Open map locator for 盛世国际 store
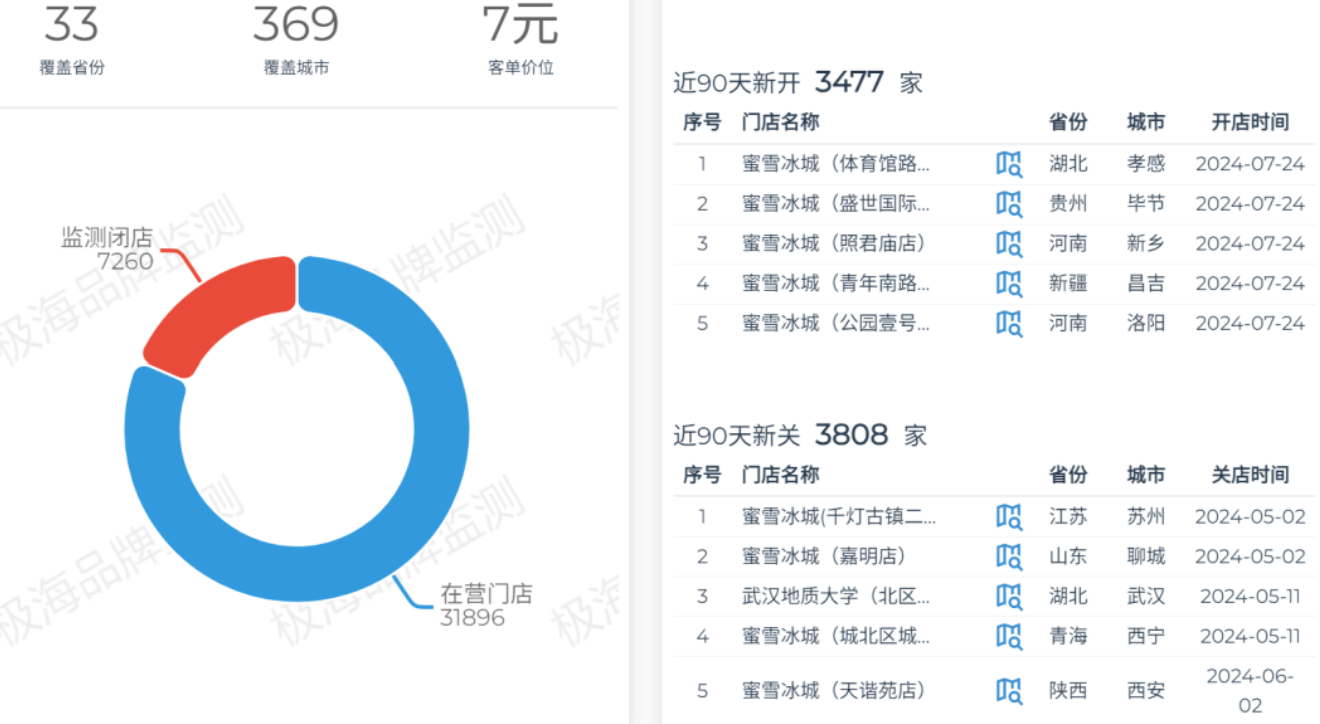The width and height of the screenshot is (1320, 724). [1009, 204]
